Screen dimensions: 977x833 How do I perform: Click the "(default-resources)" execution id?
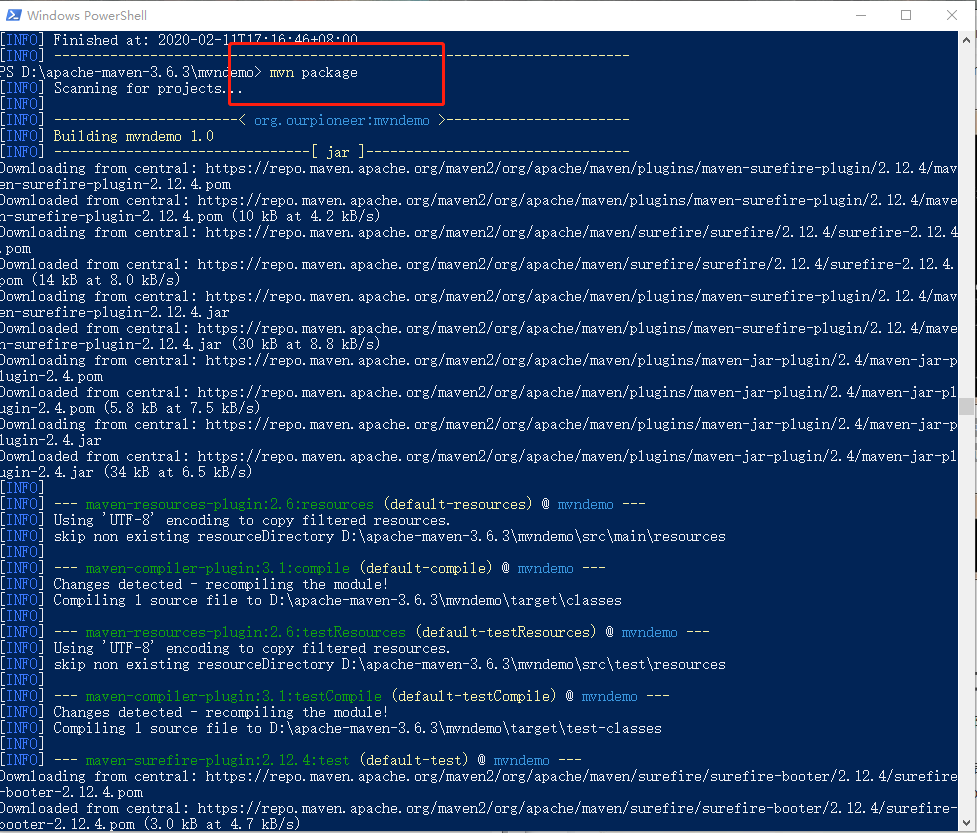pos(458,504)
